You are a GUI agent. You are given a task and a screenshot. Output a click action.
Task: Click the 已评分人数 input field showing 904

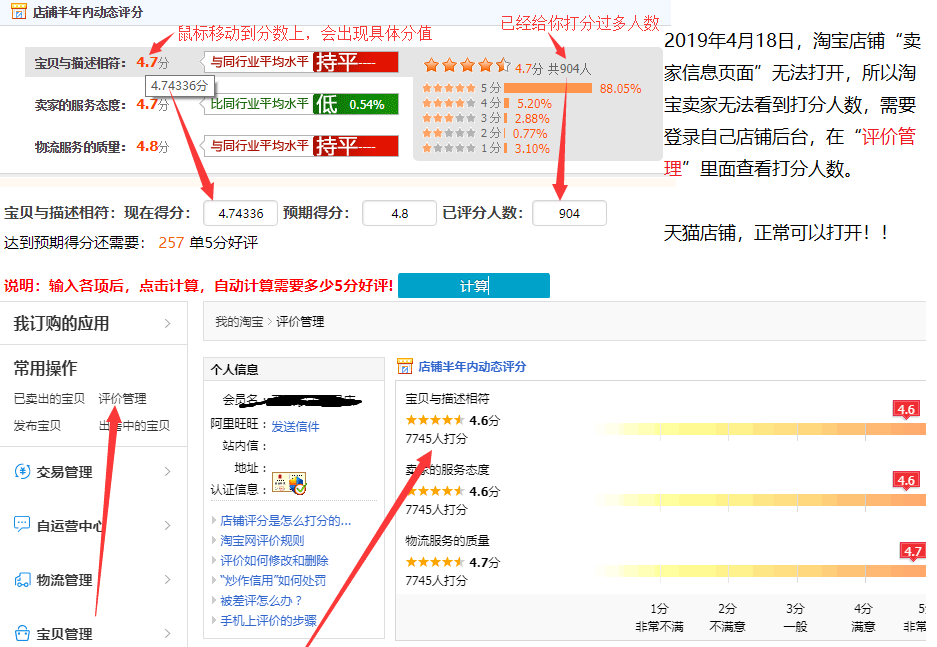coord(569,213)
